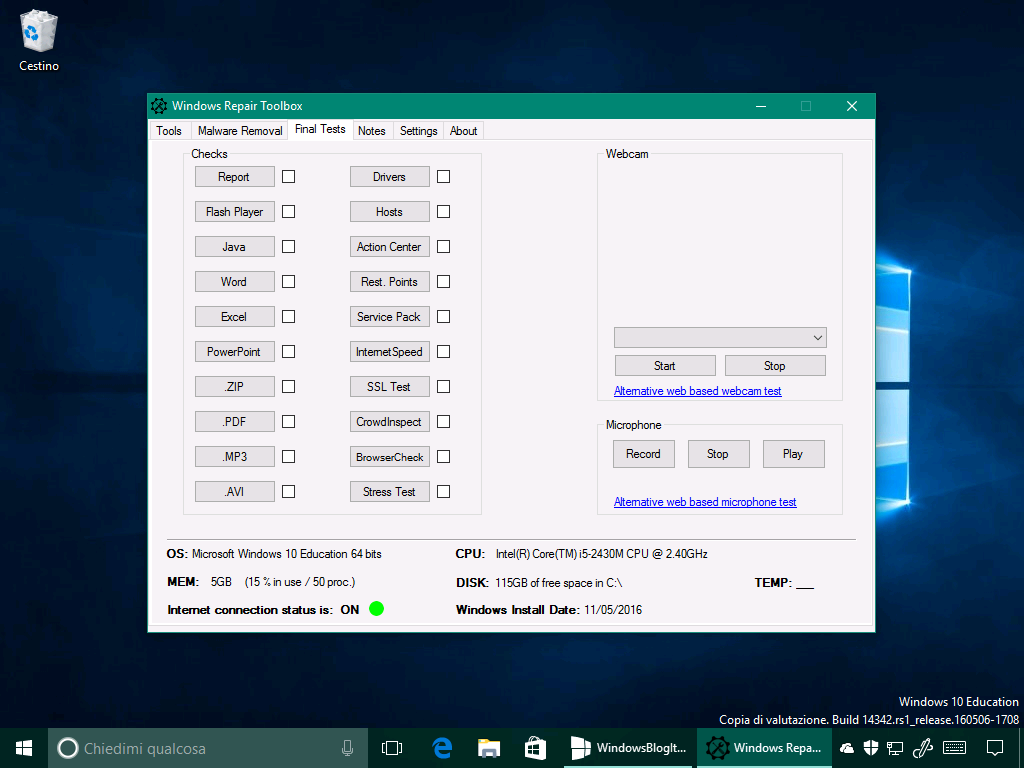Open the webcam device dropdown
Screen dimensions: 1024x768
pos(720,338)
